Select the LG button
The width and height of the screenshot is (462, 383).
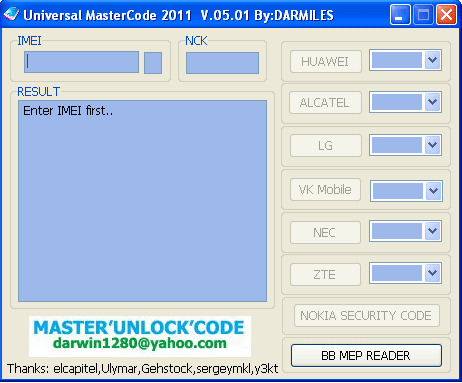[326, 146]
